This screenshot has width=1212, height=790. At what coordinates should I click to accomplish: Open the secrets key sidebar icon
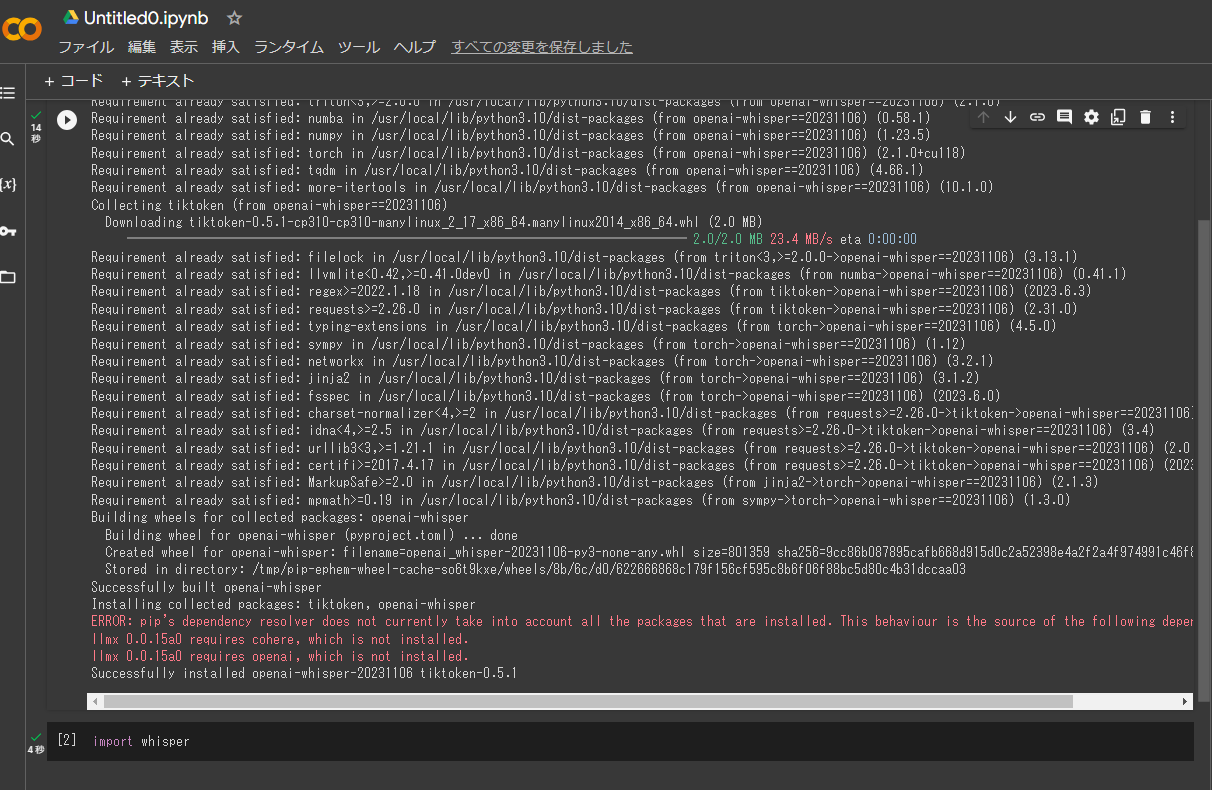(x=8, y=231)
